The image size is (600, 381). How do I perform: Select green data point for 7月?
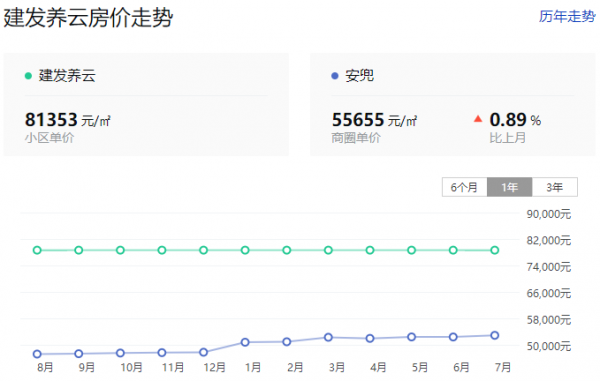[494, 250]
